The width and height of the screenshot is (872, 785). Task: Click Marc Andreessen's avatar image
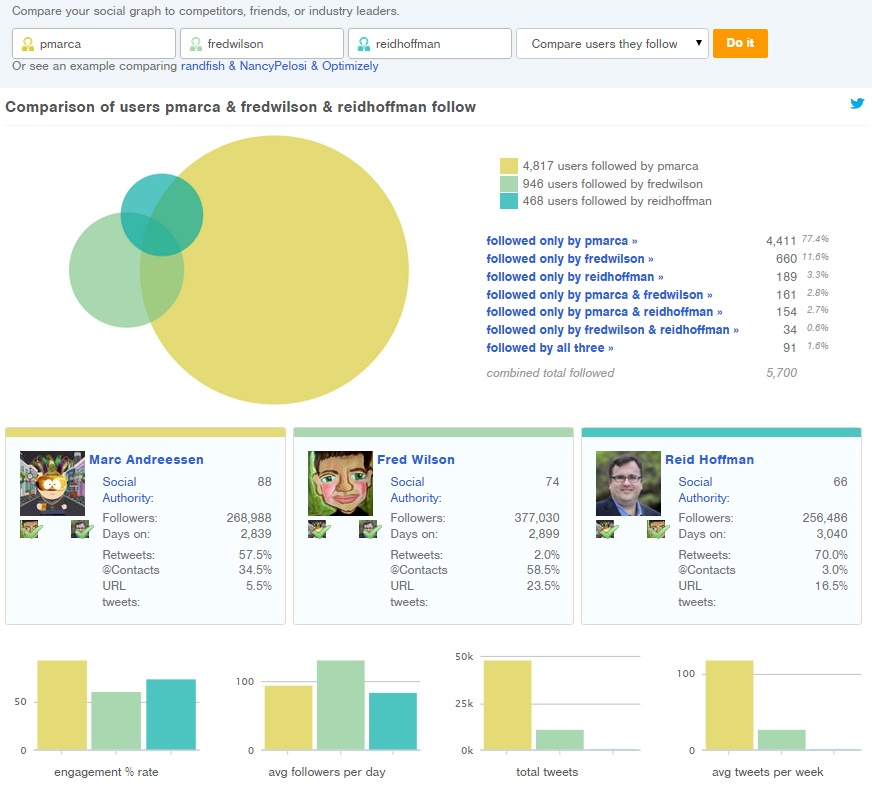click(x=52, y=483)
